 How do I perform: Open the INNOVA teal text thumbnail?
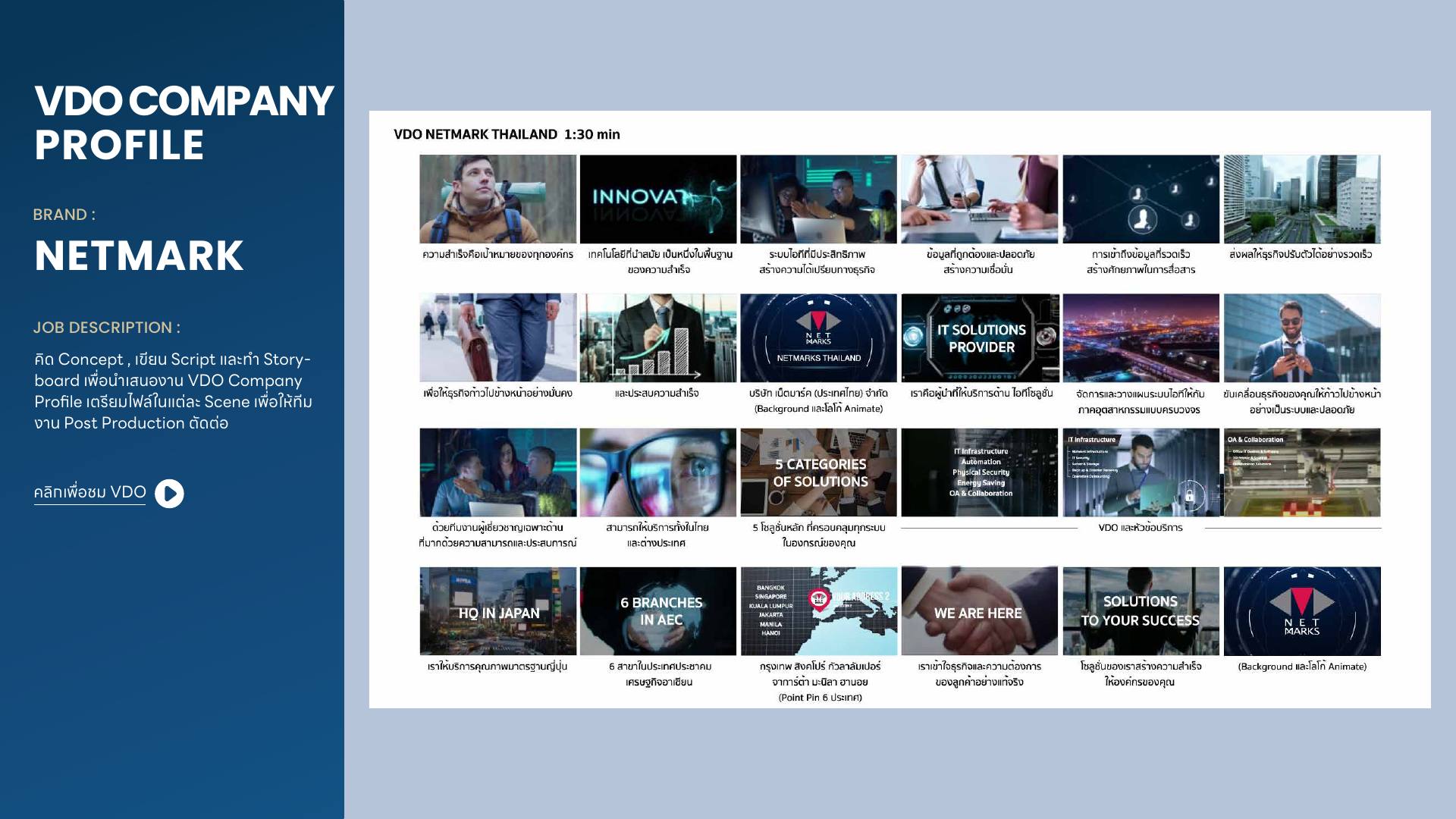(x=658, y=199)
